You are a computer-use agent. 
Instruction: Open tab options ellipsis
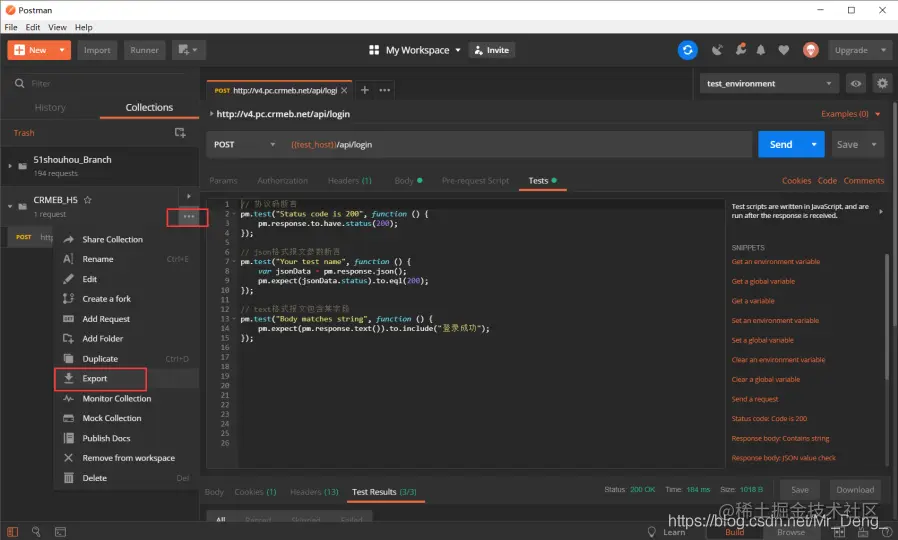(x=384, y=90)
